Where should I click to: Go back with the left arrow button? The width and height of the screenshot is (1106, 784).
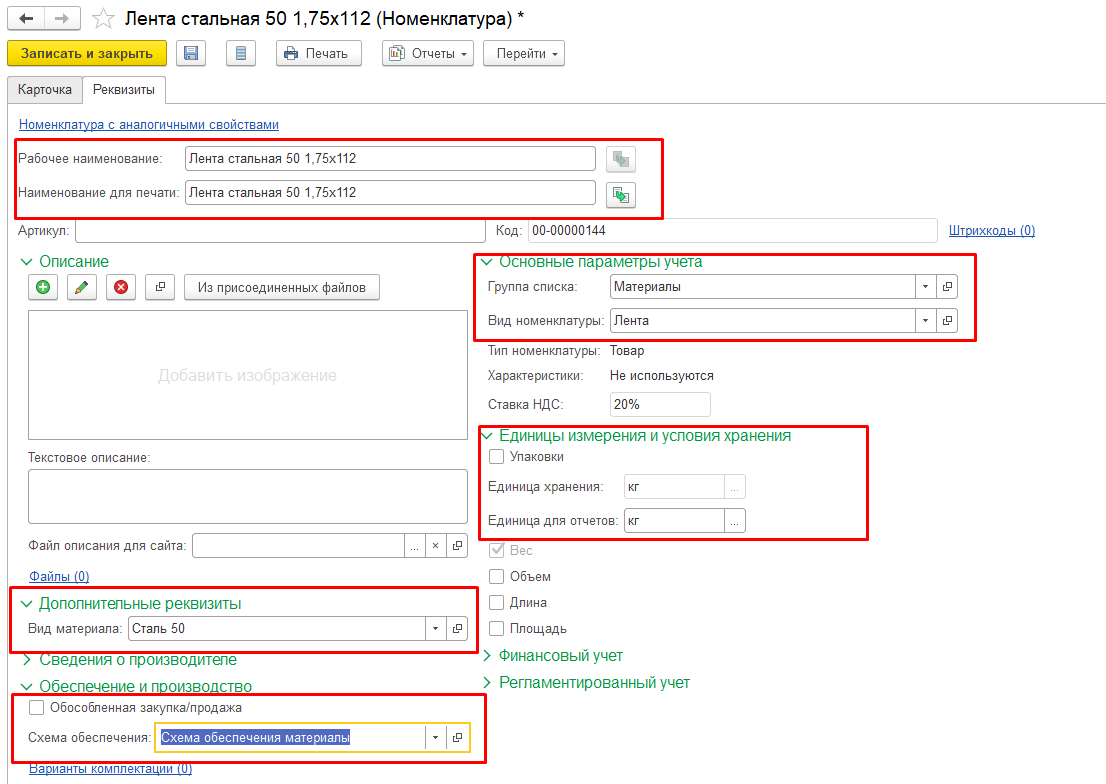(x=26, y=18)
